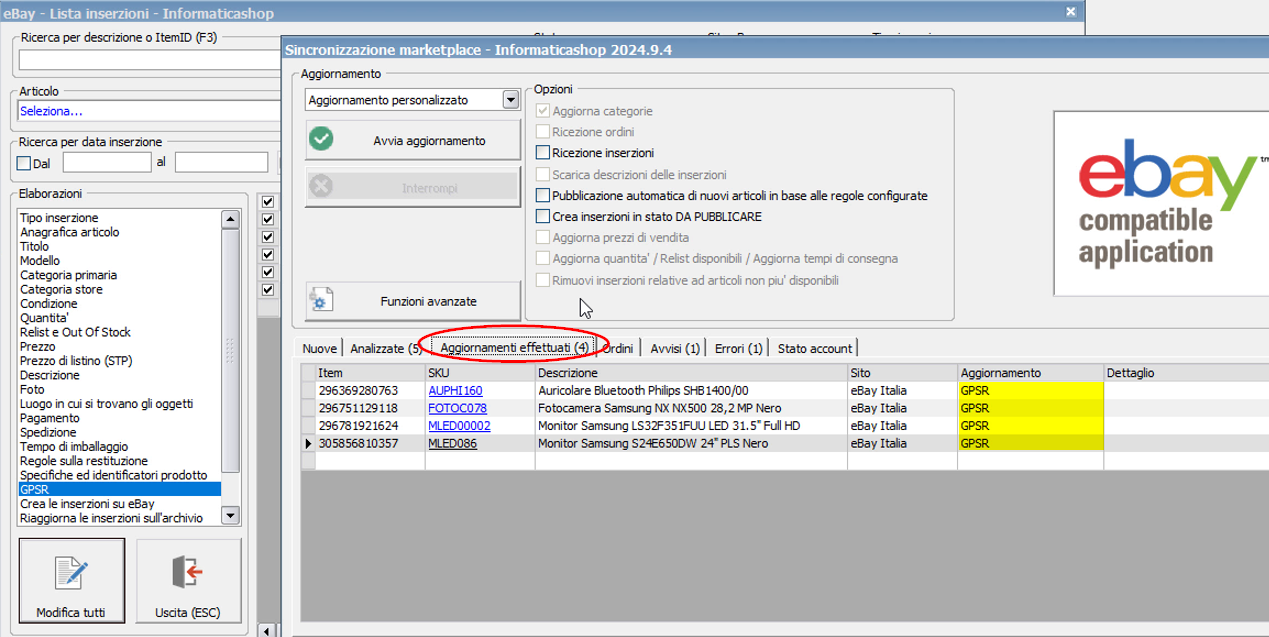Viewport: 1269px width, 637px height.
Task: Open SKU link MLED086
Action: (x=452, y=443)
